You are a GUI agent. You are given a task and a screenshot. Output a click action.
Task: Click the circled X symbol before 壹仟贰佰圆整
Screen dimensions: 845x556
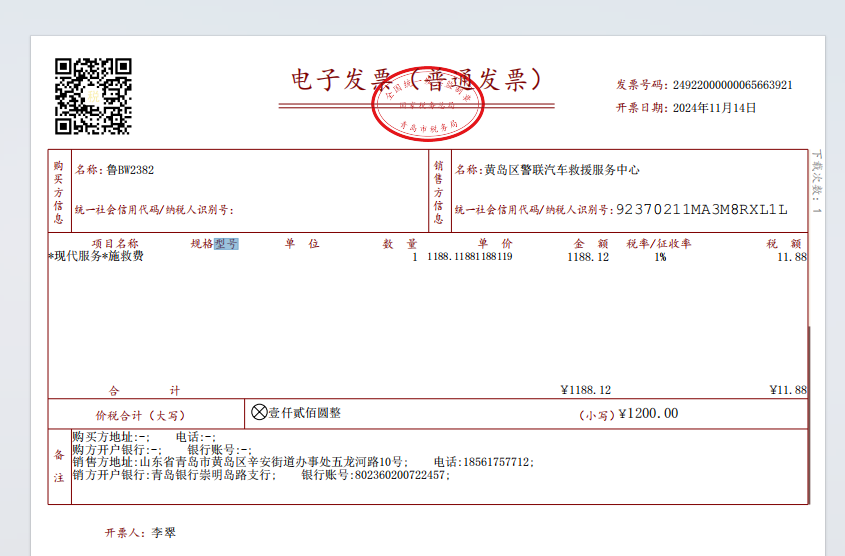pos(259,412)
